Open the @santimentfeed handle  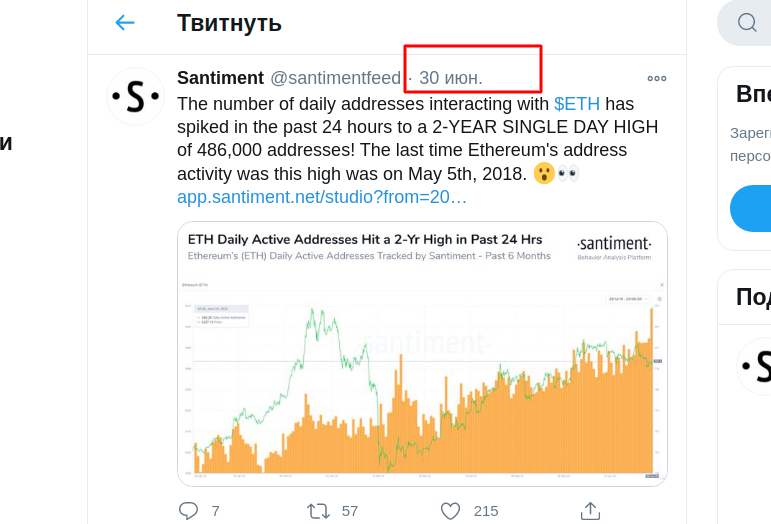click(x=335, y=78)
